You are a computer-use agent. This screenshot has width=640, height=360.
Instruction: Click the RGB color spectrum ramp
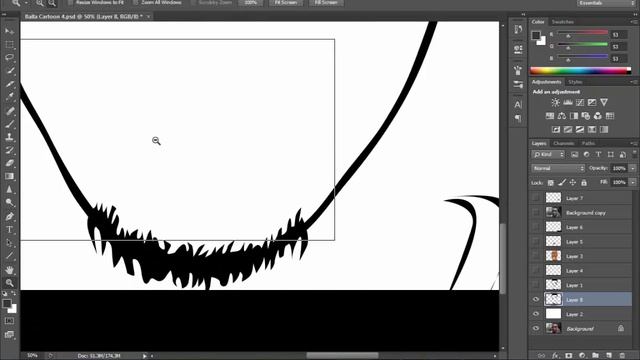coord(580,71)
